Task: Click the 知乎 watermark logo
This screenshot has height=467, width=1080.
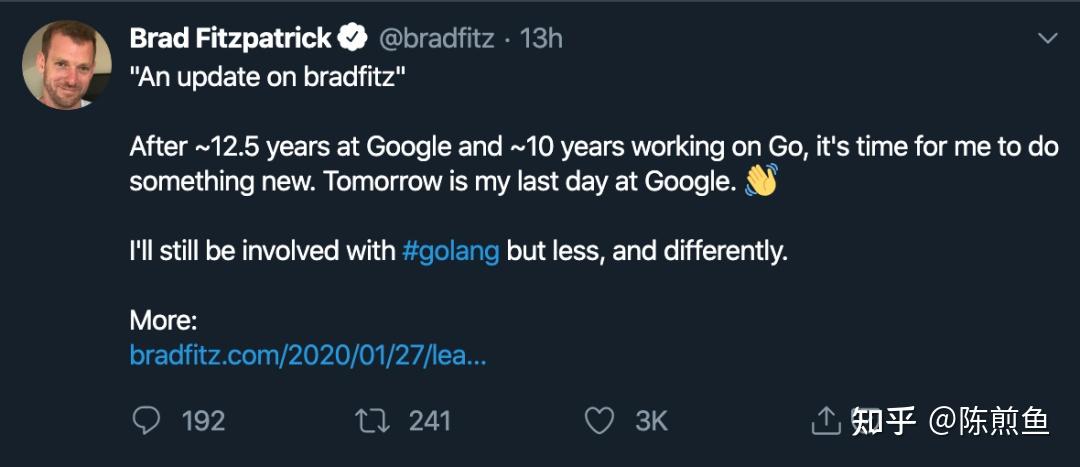Action: pyautogui.click(x=884, y=421)
